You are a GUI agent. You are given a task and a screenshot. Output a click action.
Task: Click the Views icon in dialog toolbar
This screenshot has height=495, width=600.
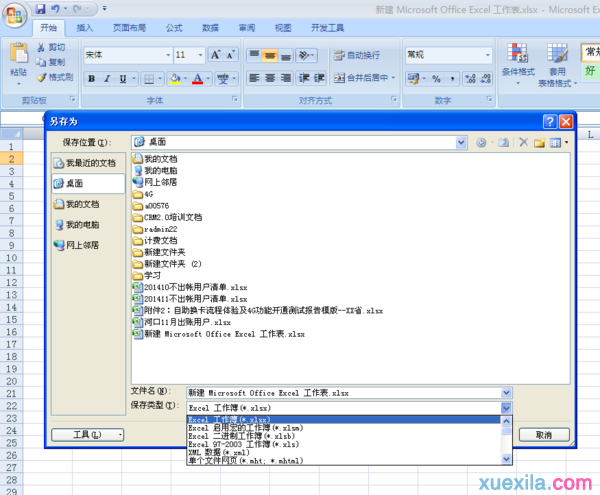[x=555, y=143]
